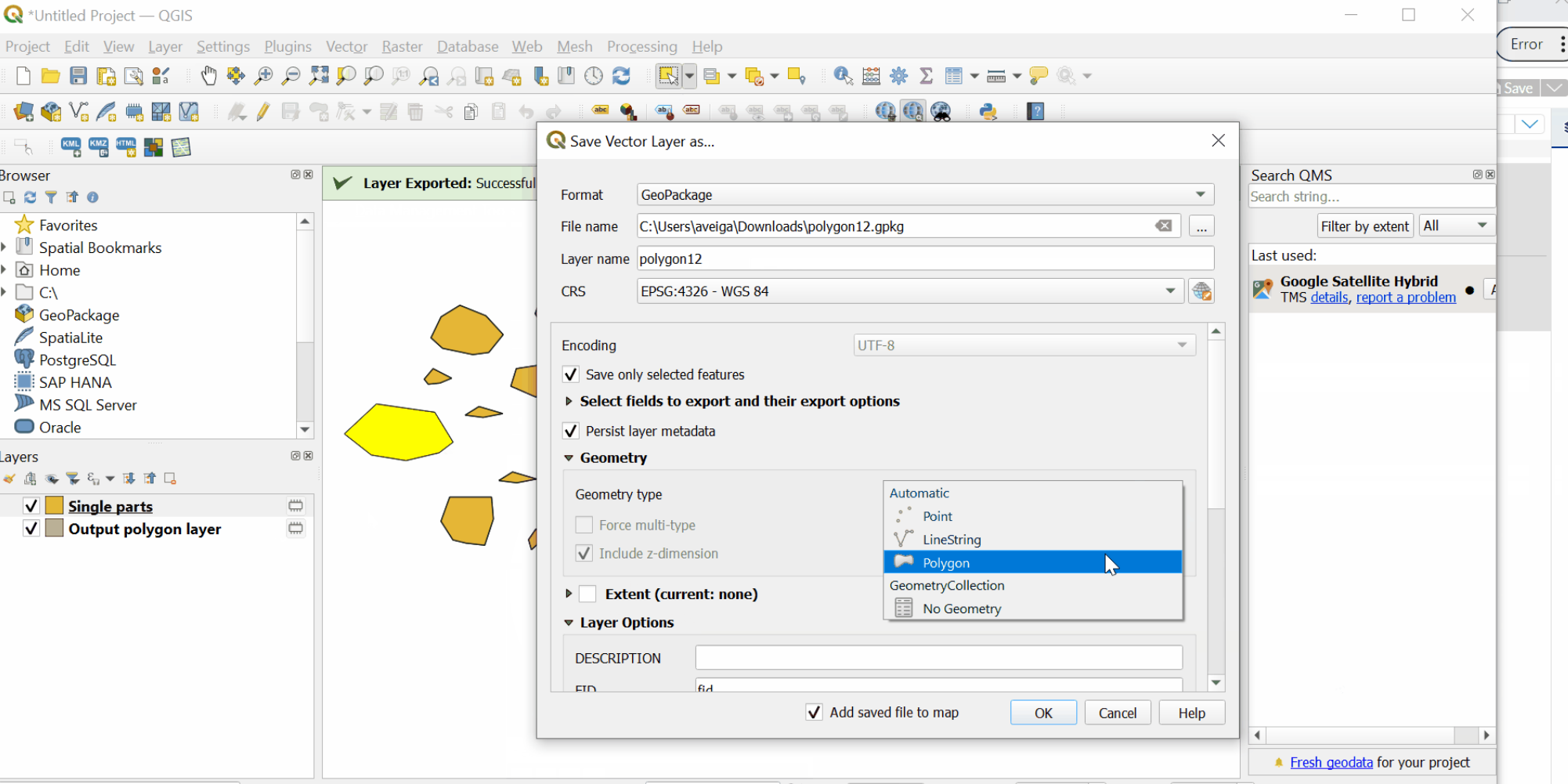Toggle Add saved file to map checkbox
Image resolution: width=1568 pixels, height=784 pixels.
pos(815,712)
